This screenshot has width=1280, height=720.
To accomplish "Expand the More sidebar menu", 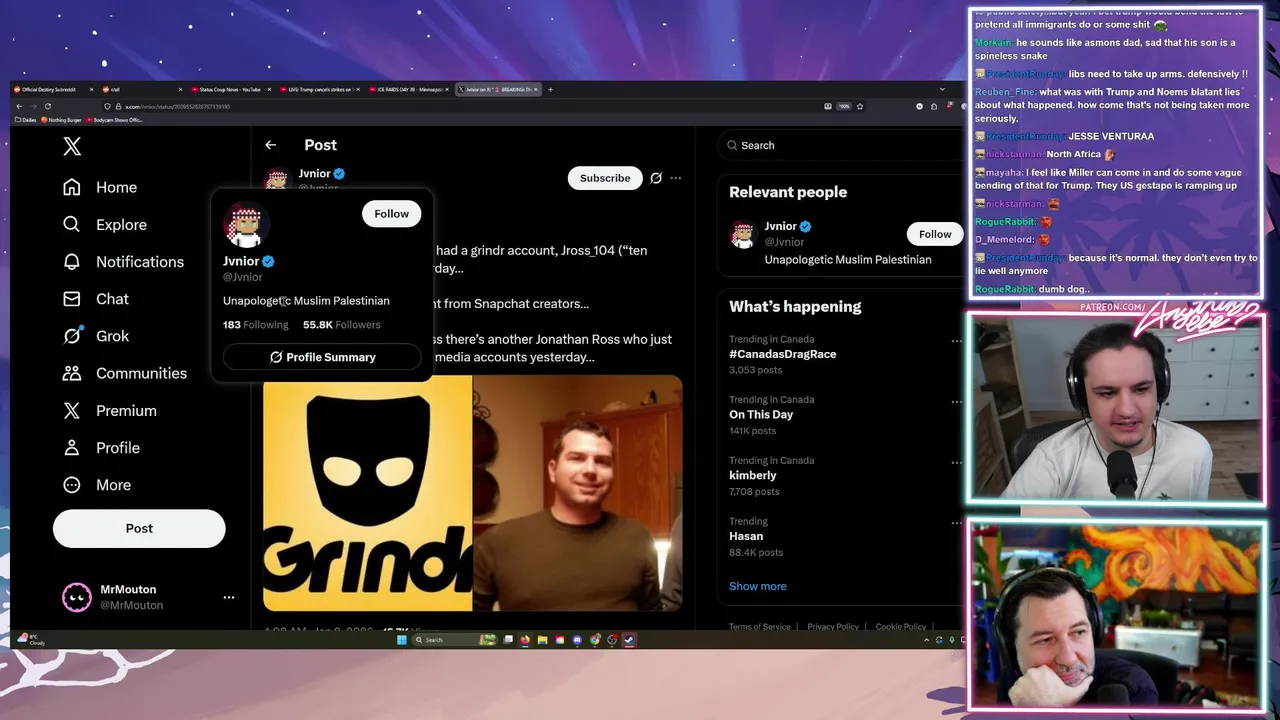I will [97, 485].
